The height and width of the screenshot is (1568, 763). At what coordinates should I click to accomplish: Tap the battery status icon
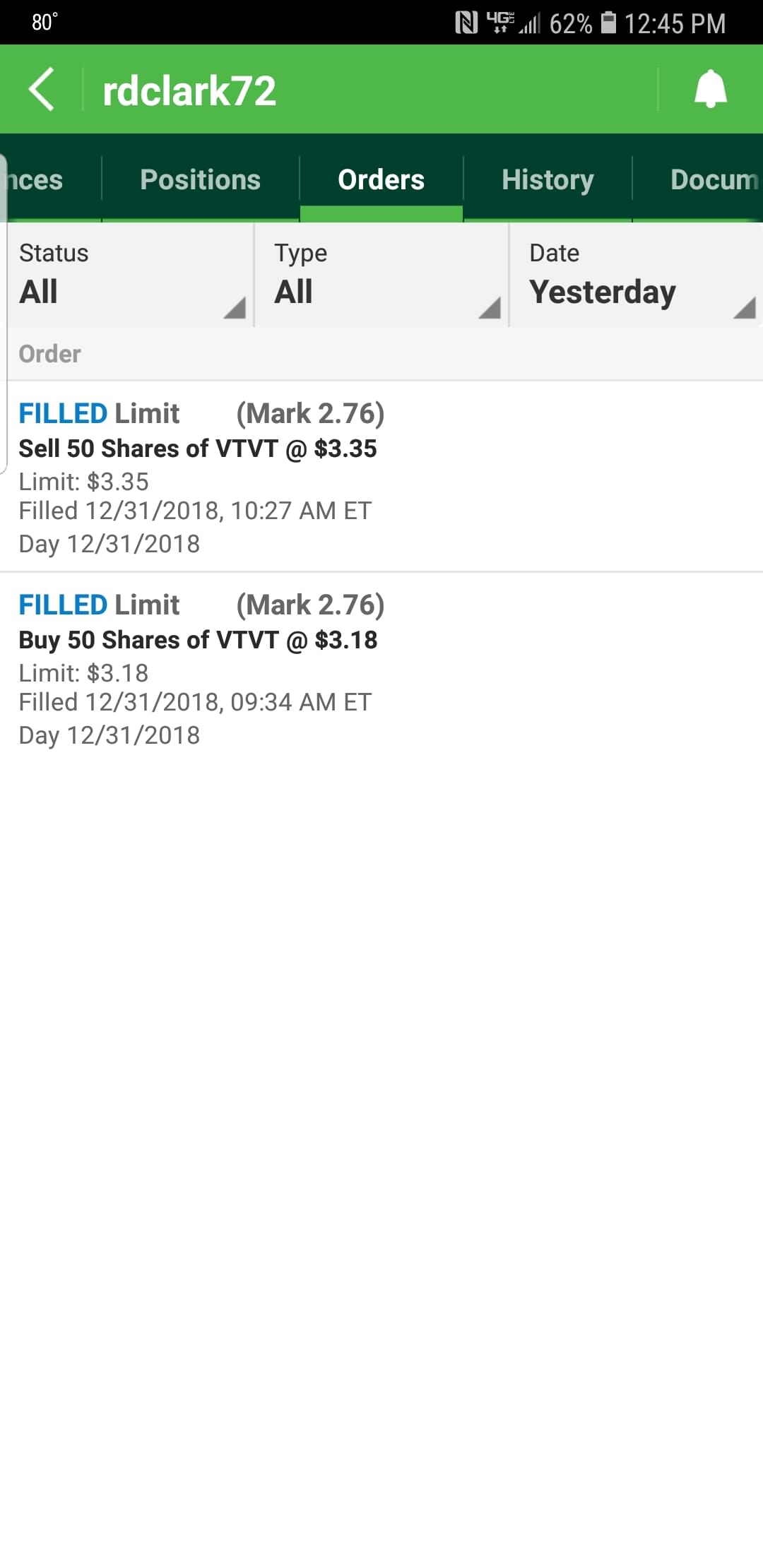click(x=608, y=23)
